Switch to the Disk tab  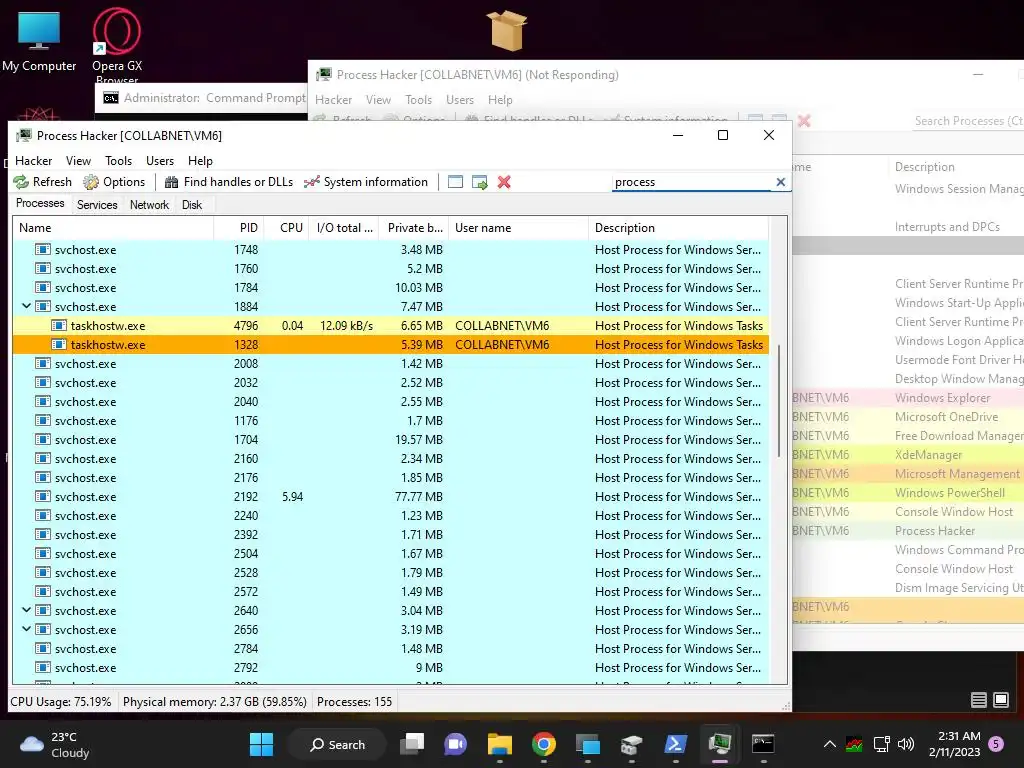[x=192, y=204]
